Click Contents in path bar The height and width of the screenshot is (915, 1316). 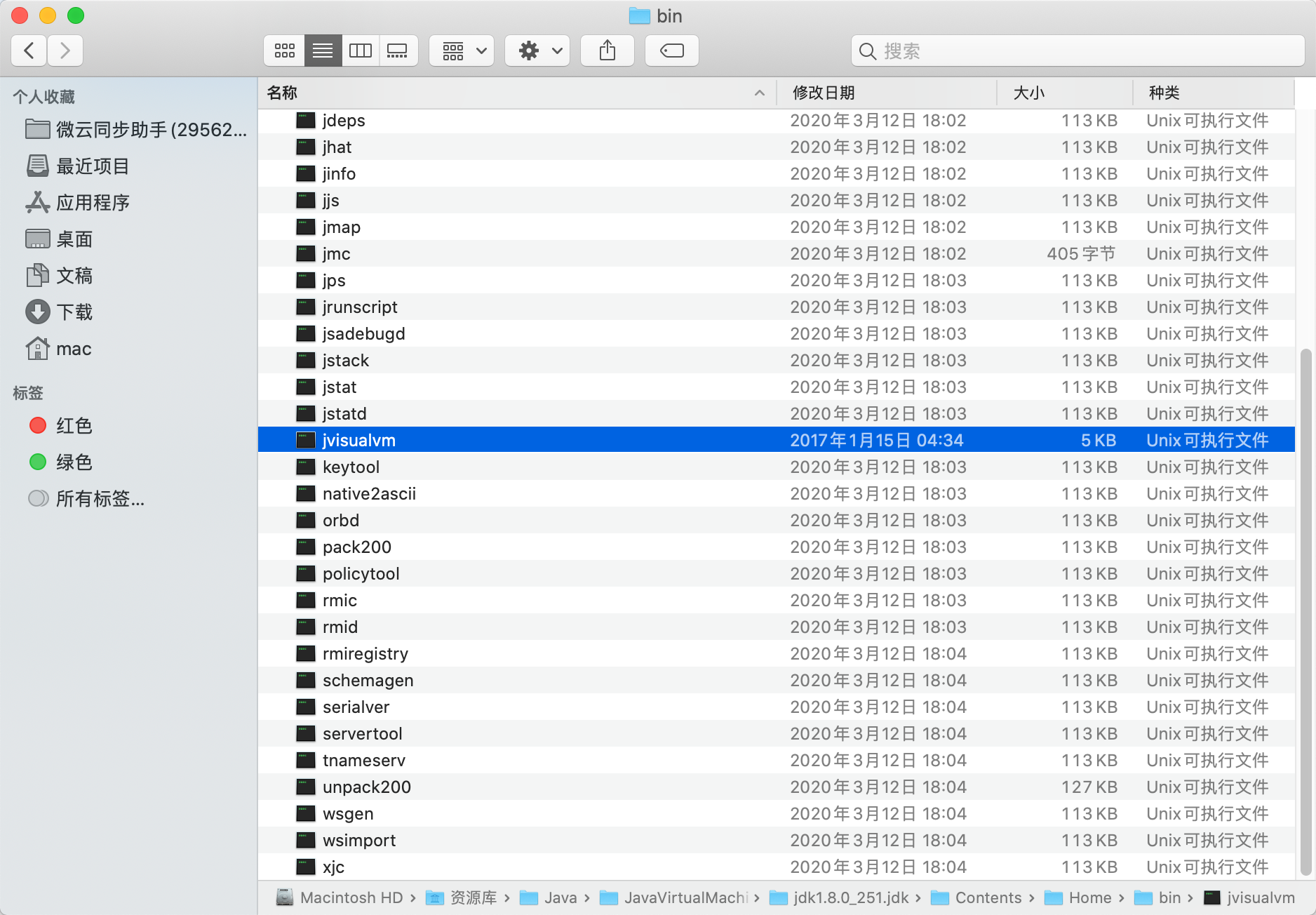click(976, 898)
